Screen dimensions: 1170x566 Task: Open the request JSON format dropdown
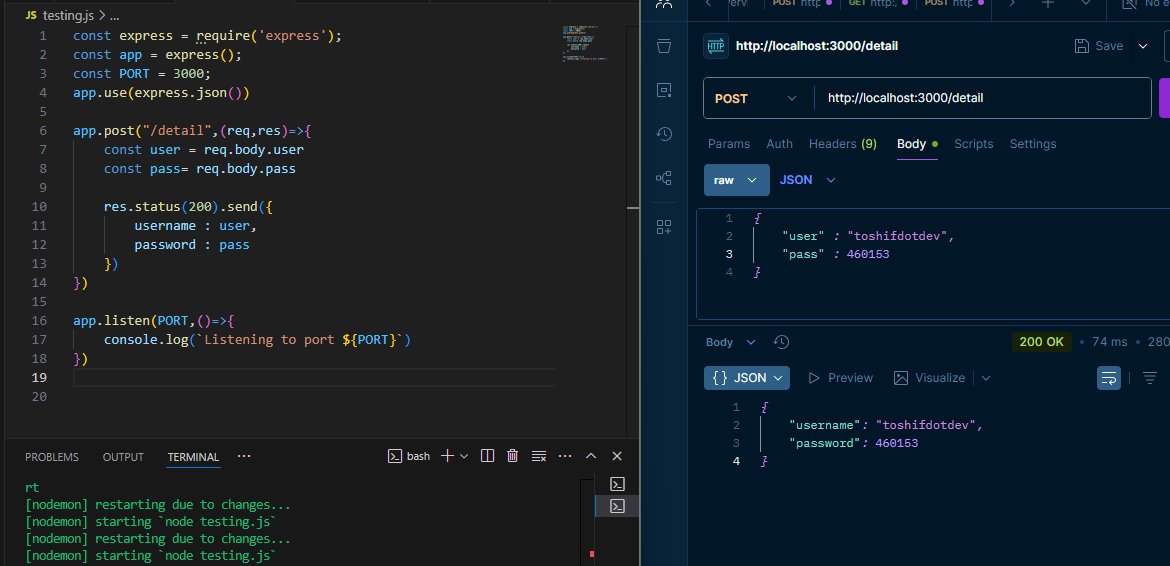807,180
